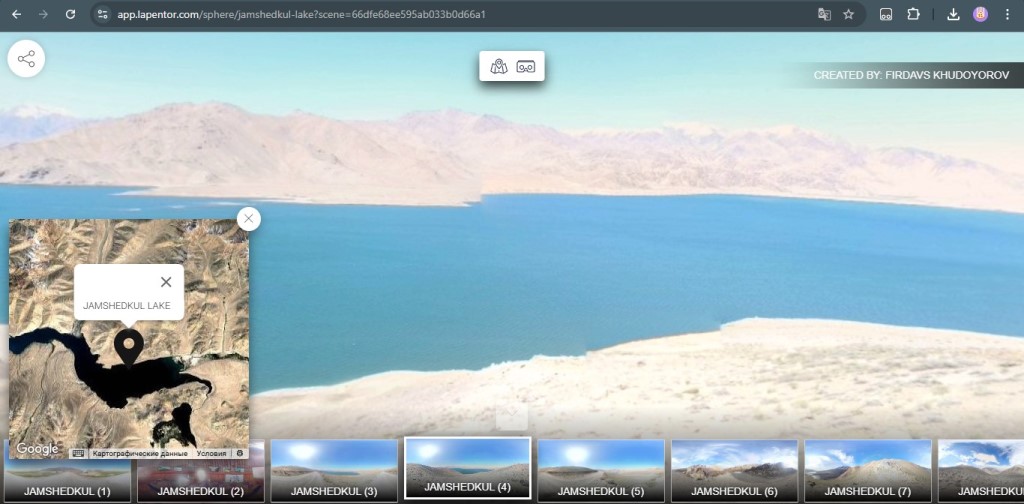The width and height of the screenshot is (1024, 504).
Task: Enable VR headset mode
Action: (x=526, y=67)
